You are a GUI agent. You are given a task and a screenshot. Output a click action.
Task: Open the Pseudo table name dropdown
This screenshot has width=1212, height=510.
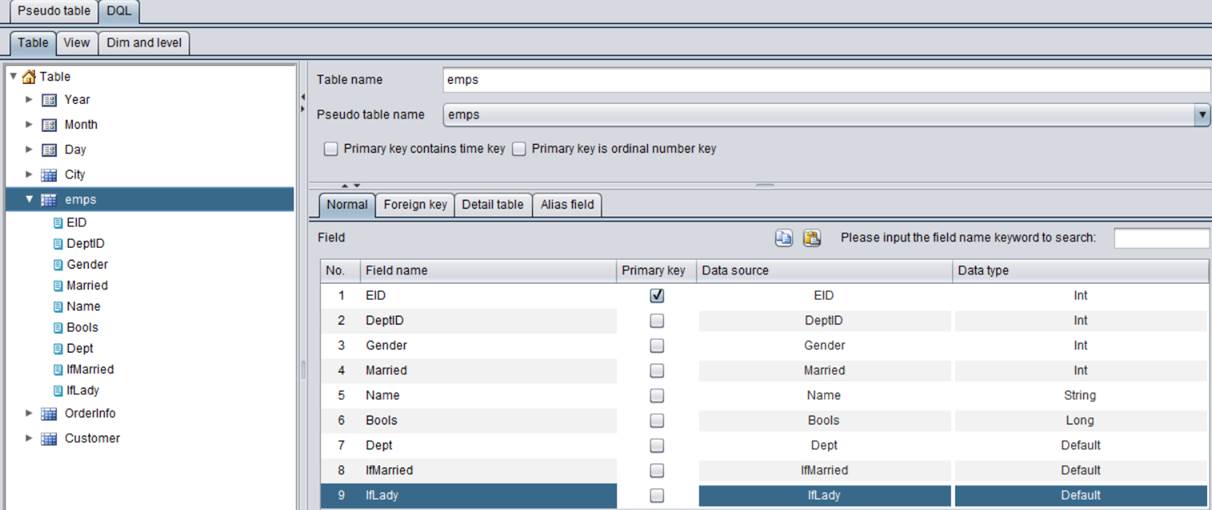pos(1202,115)
